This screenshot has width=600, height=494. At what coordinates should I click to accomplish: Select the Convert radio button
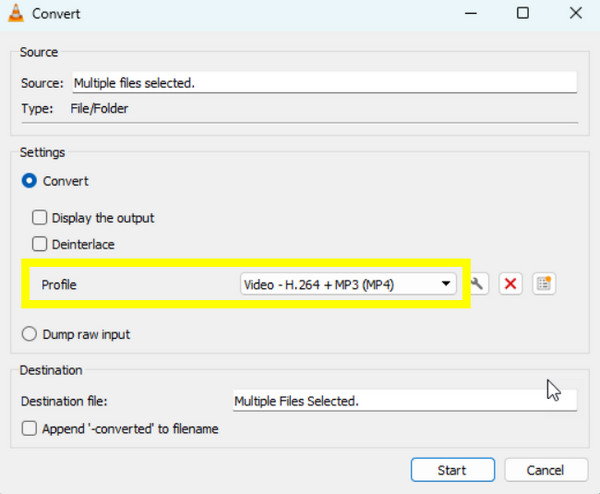click(x=29, y=181)
